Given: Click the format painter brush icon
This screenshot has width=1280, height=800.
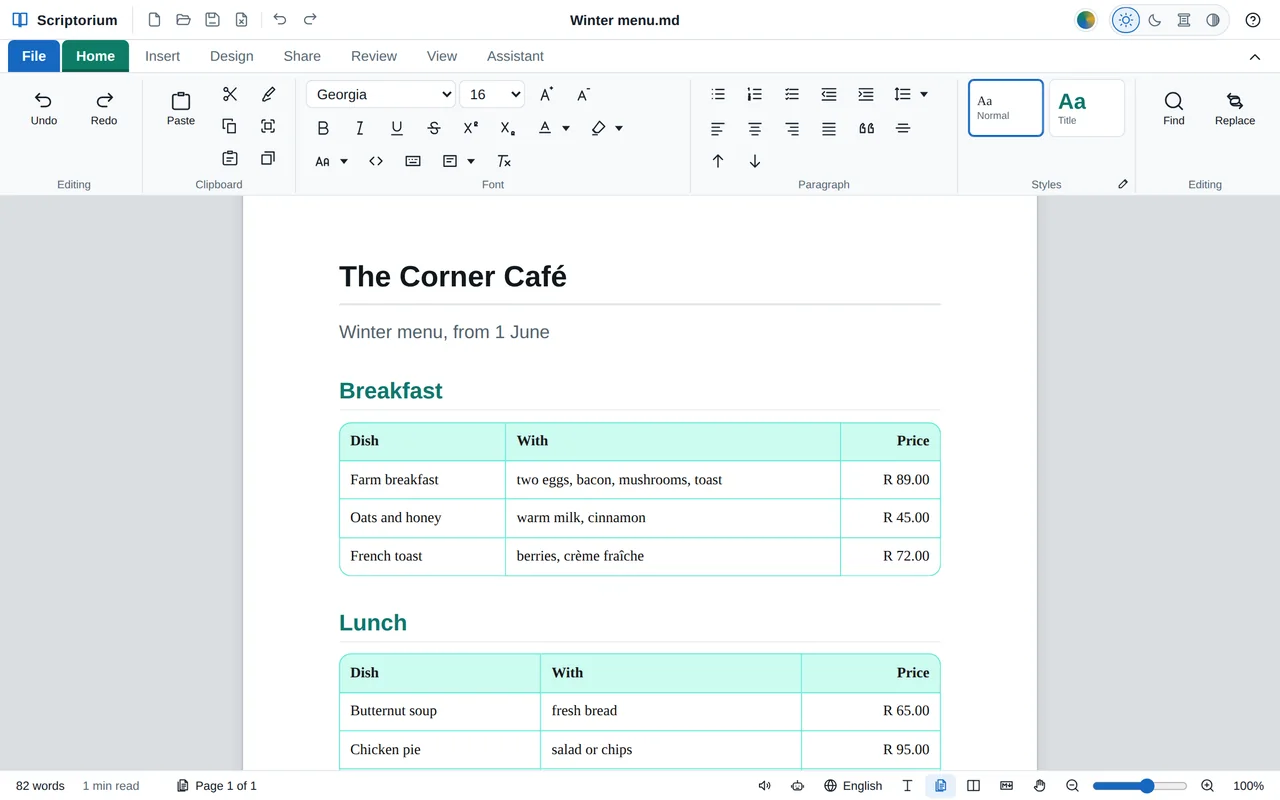Looking at the screenshot, I should coord(268,94).
